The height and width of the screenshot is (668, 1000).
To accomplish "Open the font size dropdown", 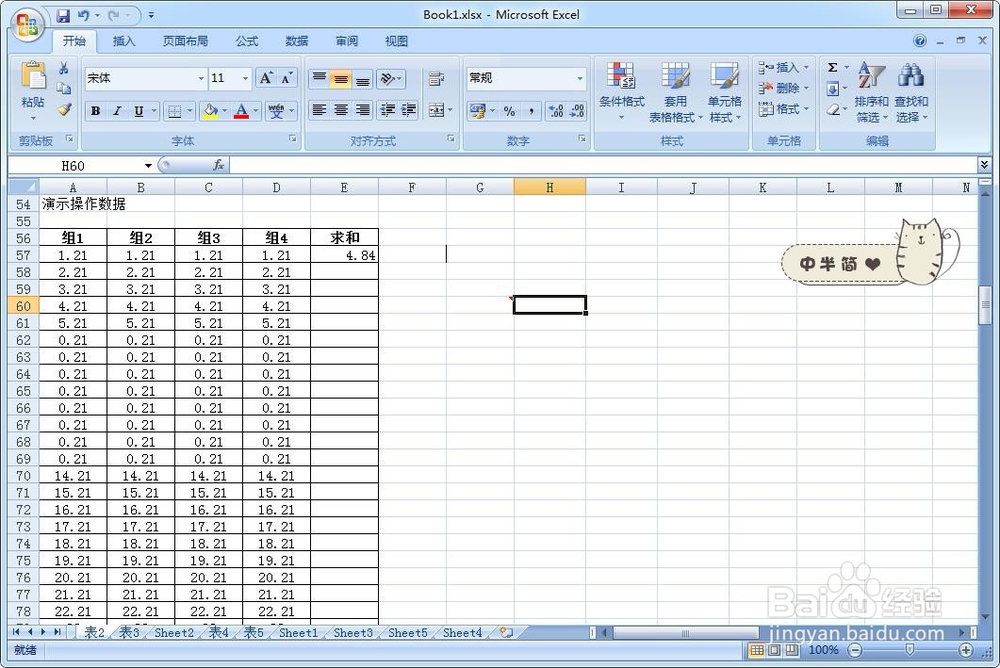I will (245, 78).
